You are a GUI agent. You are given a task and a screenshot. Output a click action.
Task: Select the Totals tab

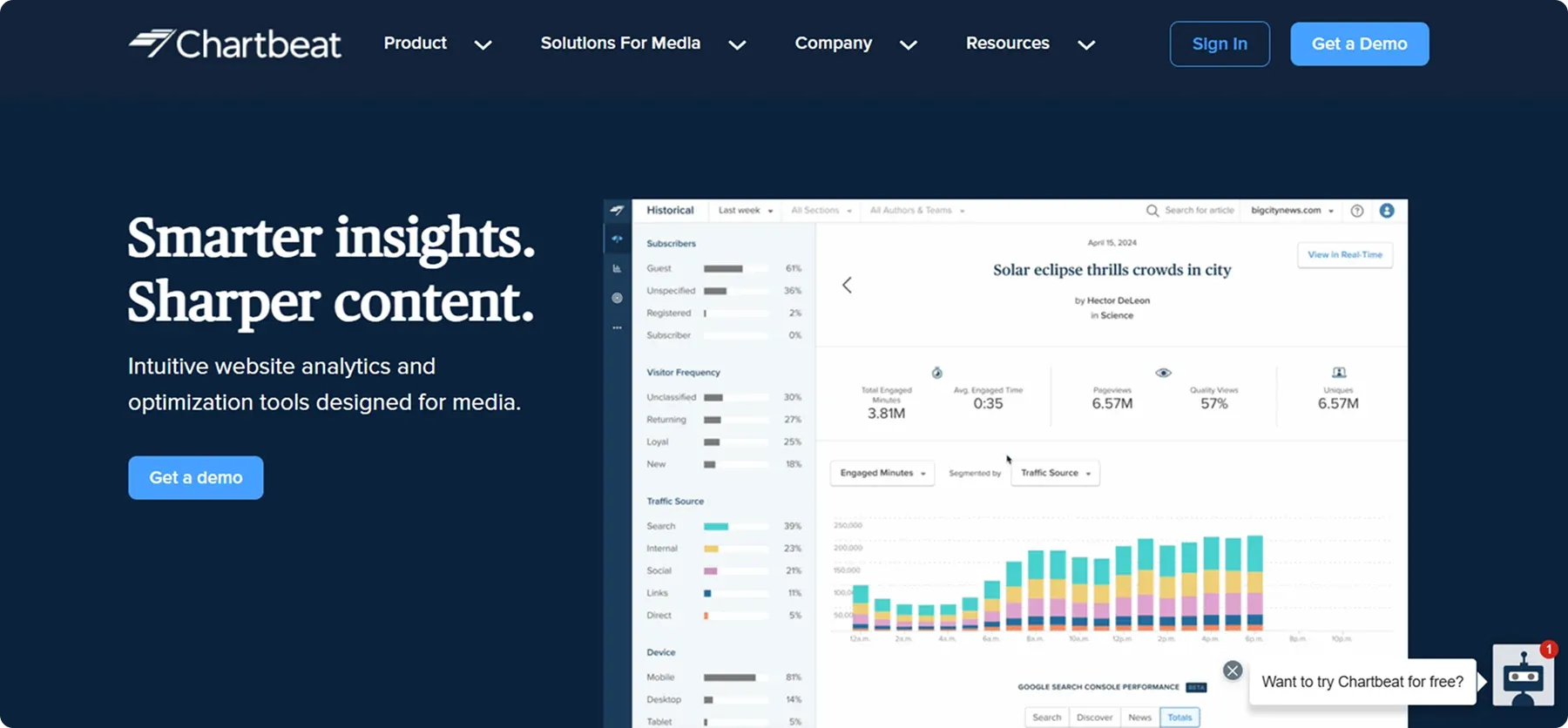pos(1179,718)
